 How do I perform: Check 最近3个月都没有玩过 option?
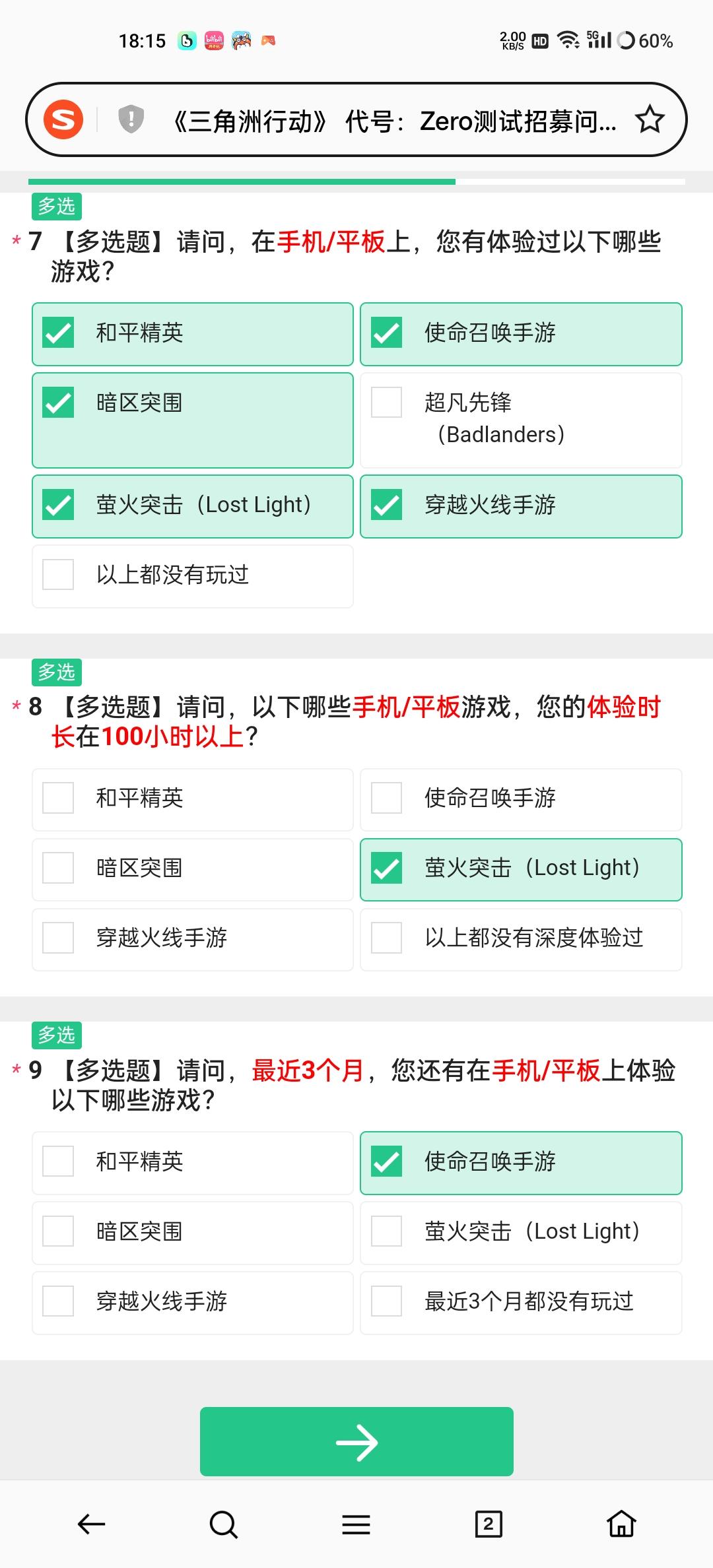click(x=521, y=1303)
